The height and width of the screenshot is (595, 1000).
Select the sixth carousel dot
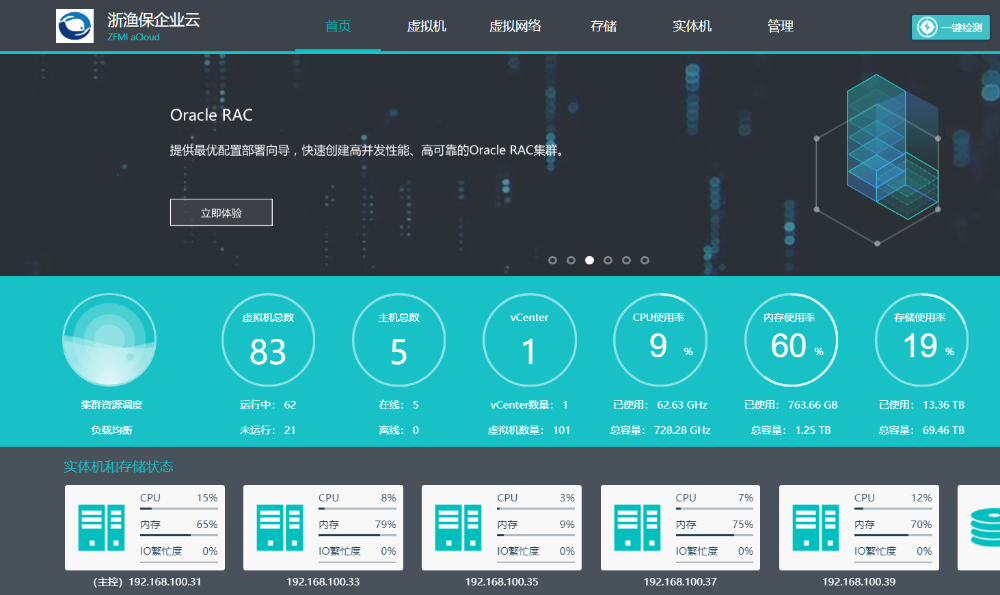(x=645, y=260)
